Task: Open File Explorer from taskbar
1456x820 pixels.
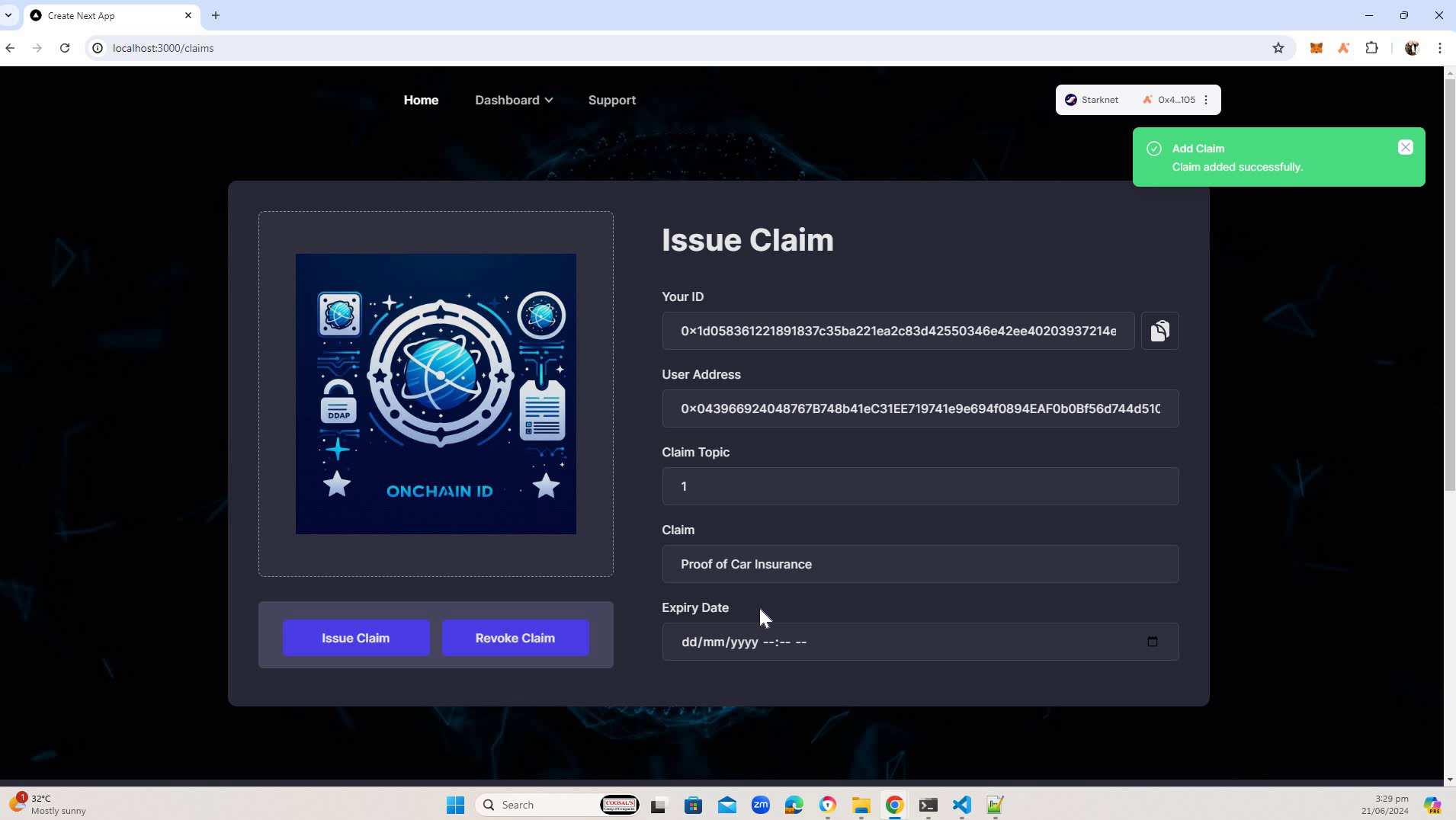Action: (x=861, y=805)
